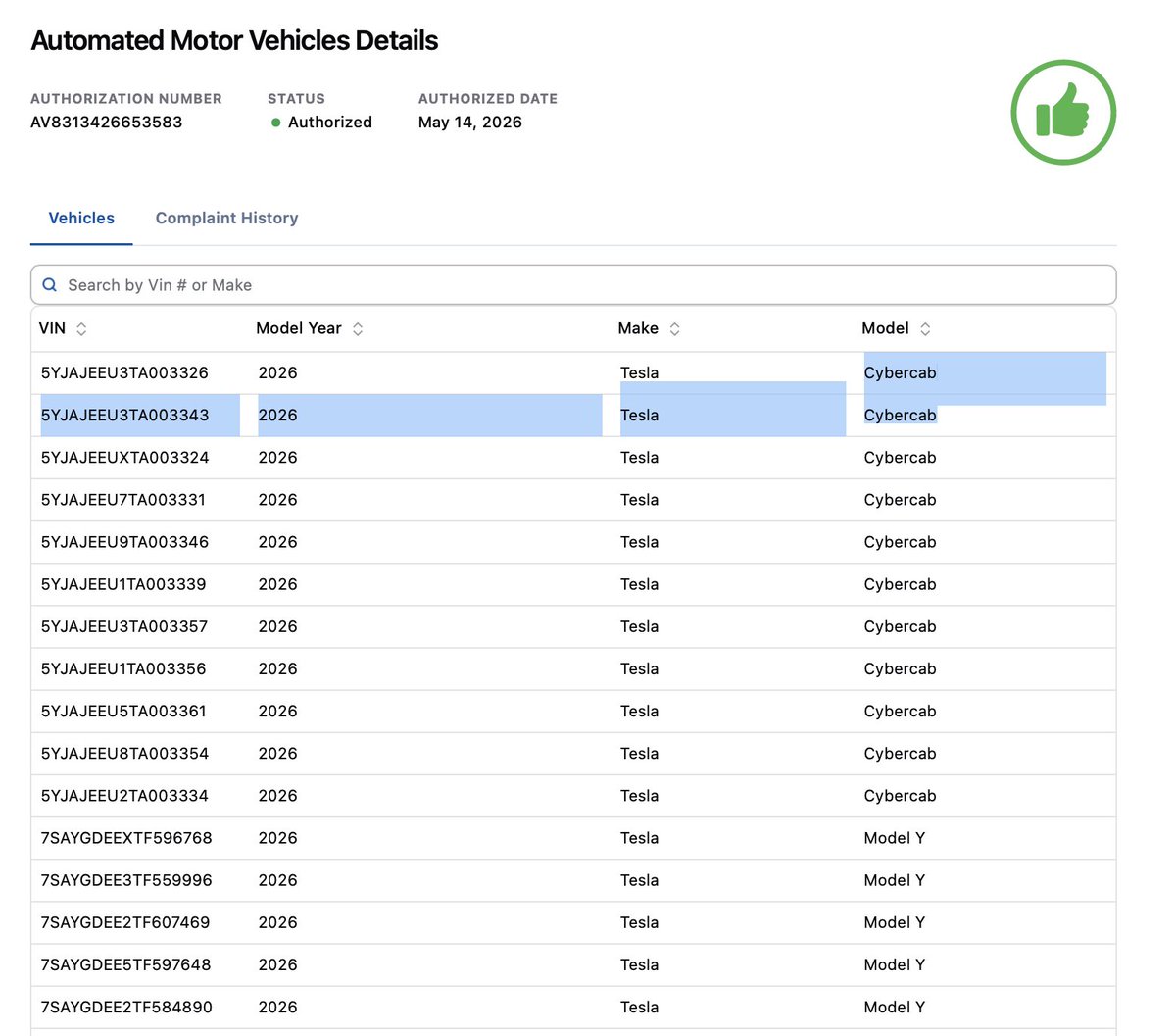Viewport: 1176px width, 1036px height.
Task: Click Tesla in row 5YJAJEEU8TA003354
Action: coord(639,753)
